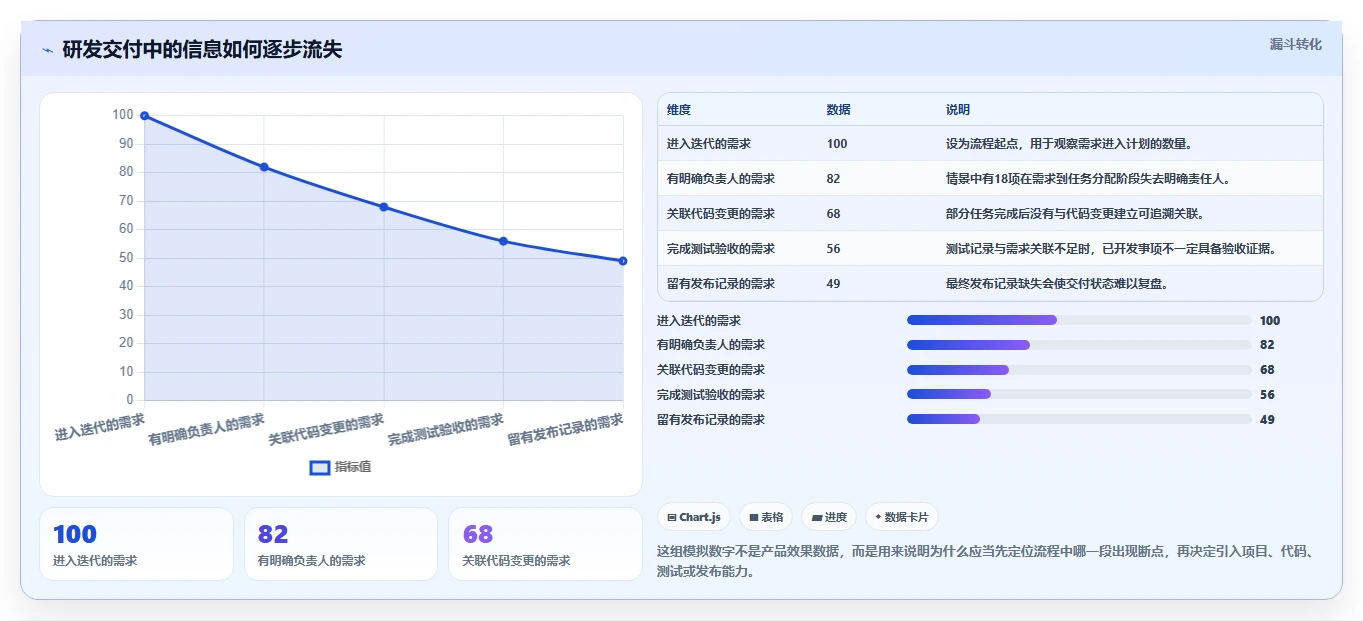Click the page title 研发交付中的信息如何逐步流失
The width and height of the screenshot is (1363, 621).
[x=202, y=50]
